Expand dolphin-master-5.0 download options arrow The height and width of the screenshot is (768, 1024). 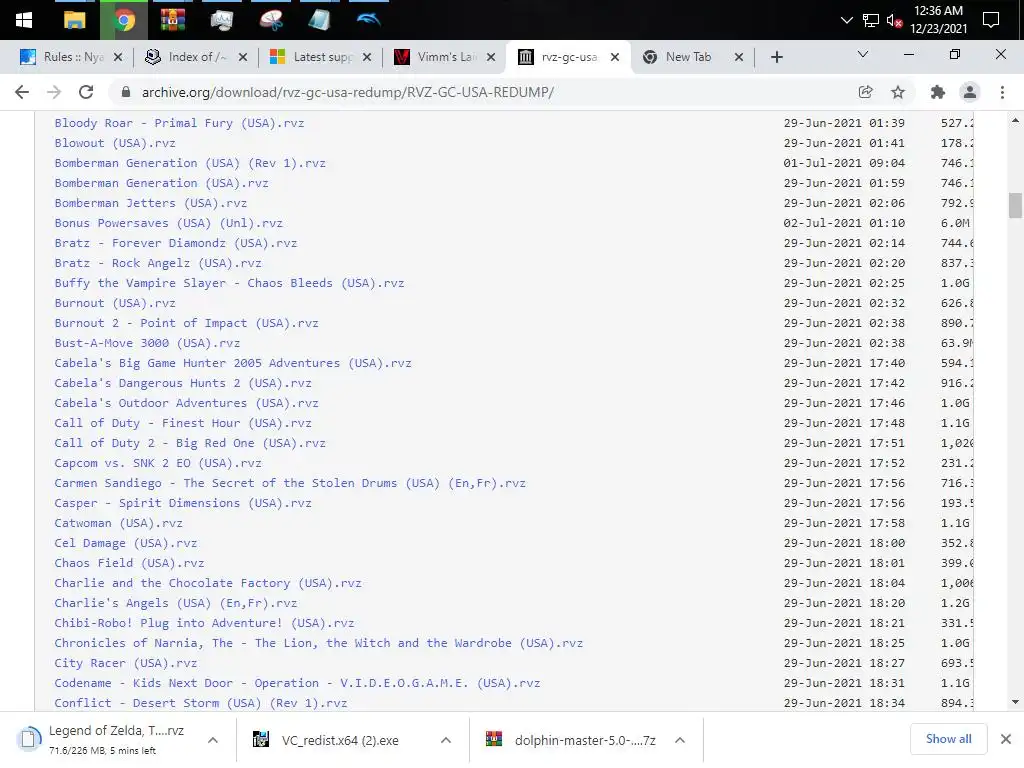680,740
